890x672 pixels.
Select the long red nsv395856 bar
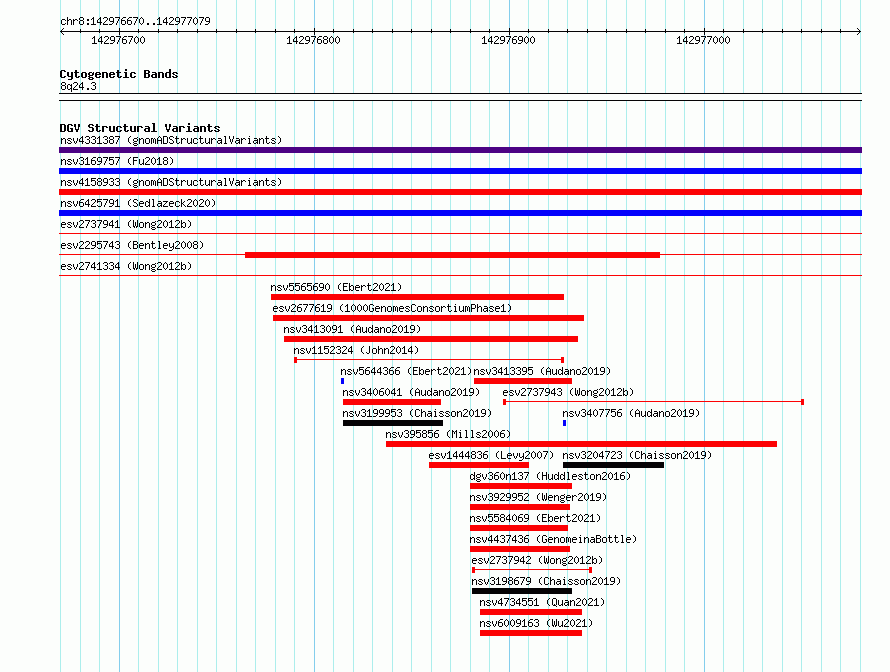(x=581, y=444)
